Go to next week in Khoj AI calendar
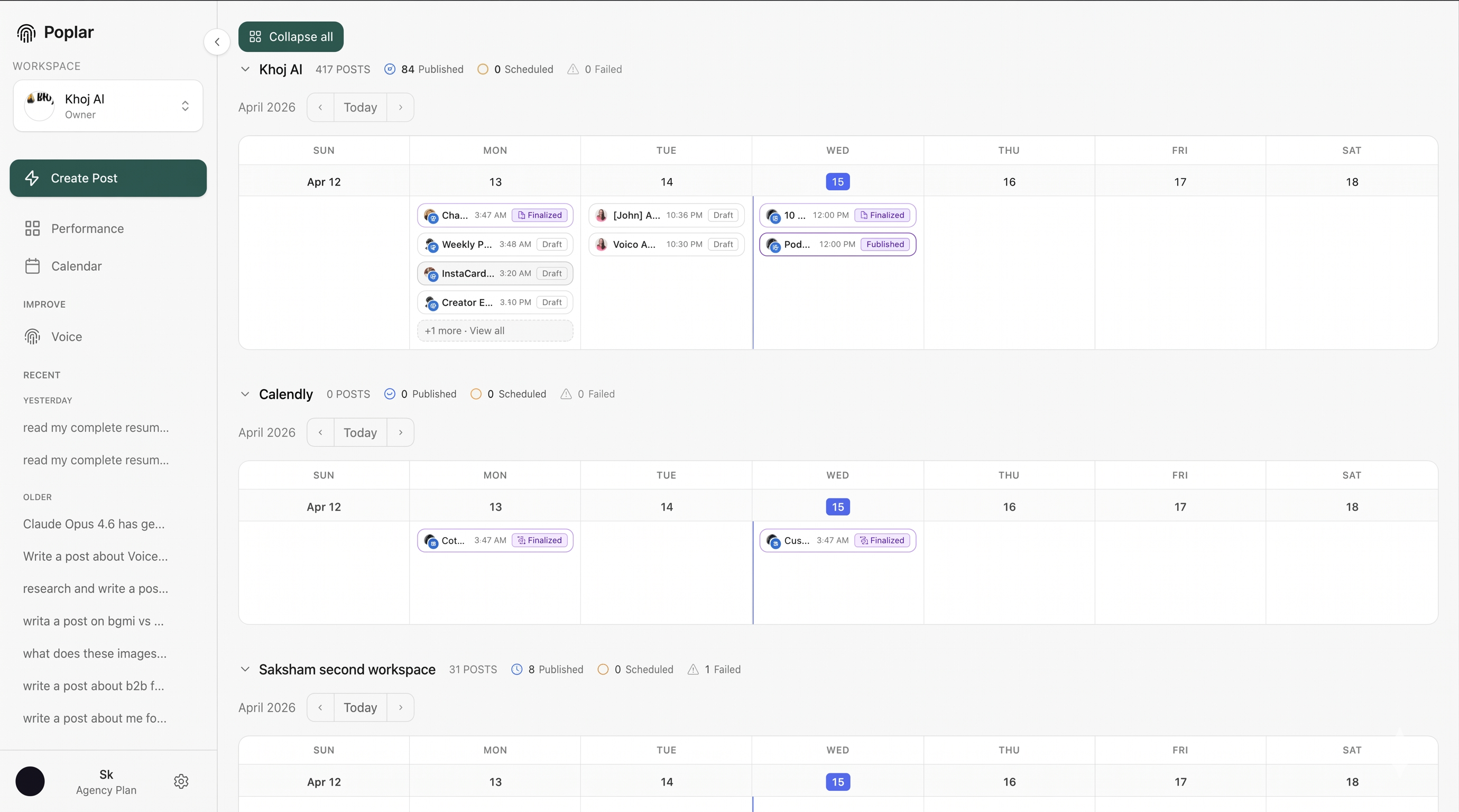 pyautogui.click(x=401, y=108)
